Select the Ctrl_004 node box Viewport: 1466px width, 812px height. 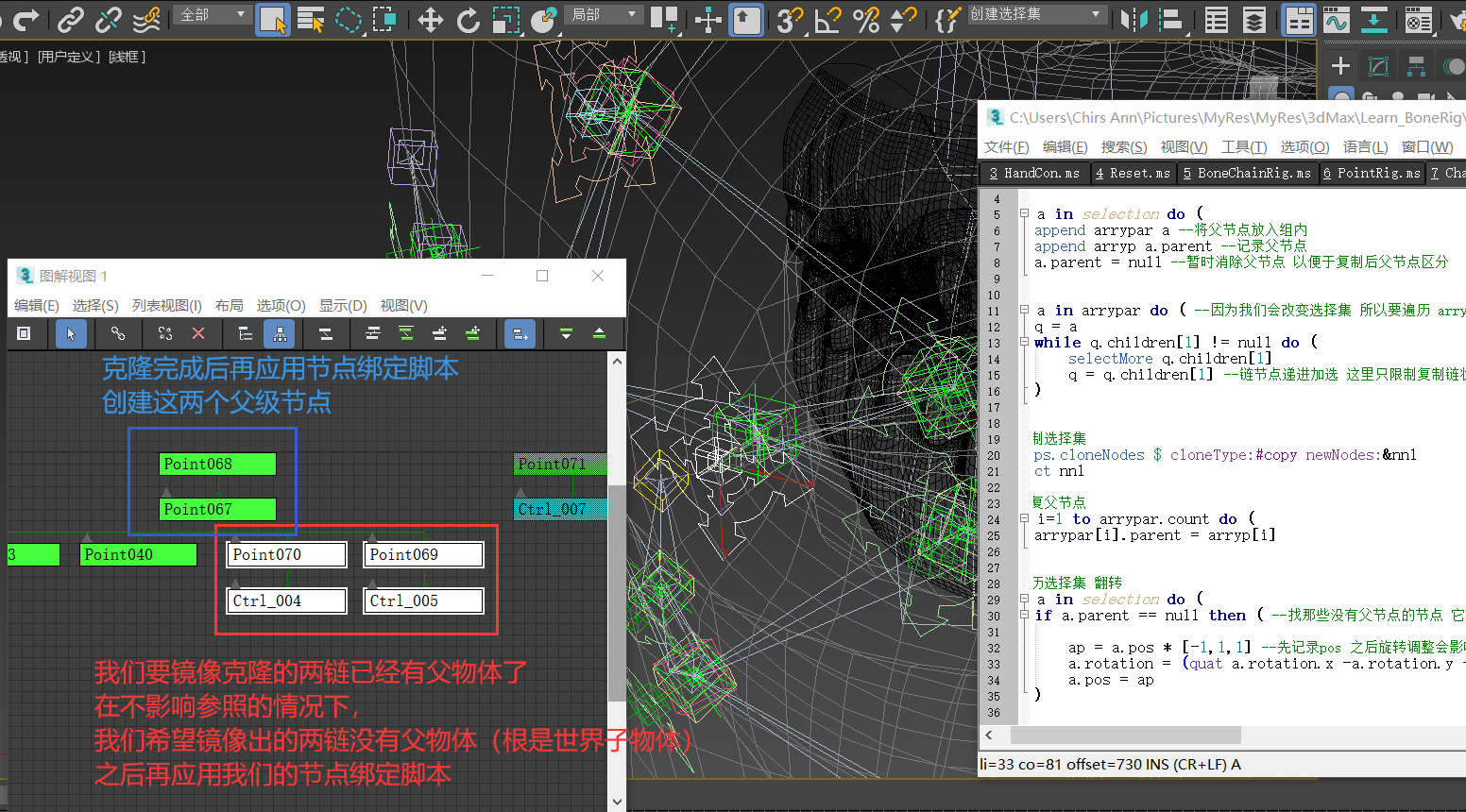(287, 601)
